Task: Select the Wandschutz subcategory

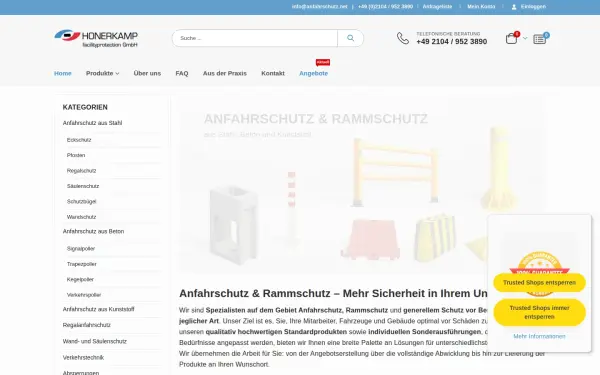Action: coord(81,217)
